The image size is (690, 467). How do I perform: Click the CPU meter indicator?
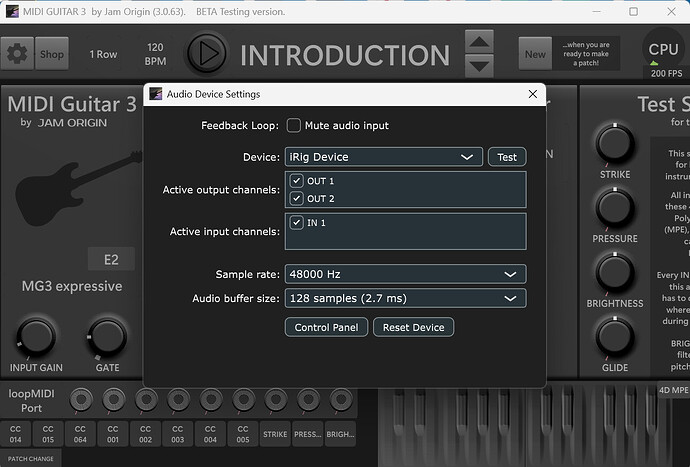coord(663,49)
